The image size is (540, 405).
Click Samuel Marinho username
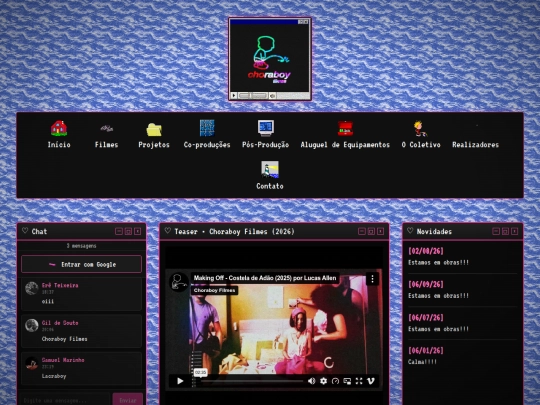tap(63, 360)
